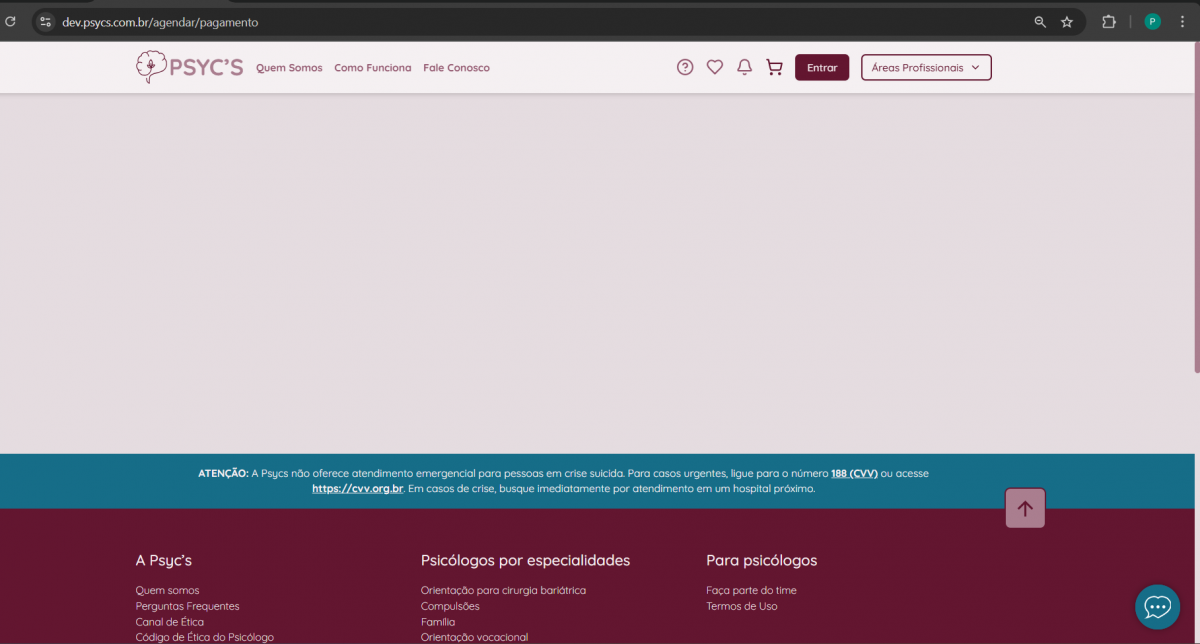This screenshot has height=644, width=1200.
Task: Open the browser extensions puzzle icon
Action: click(x=1109, y=22)
